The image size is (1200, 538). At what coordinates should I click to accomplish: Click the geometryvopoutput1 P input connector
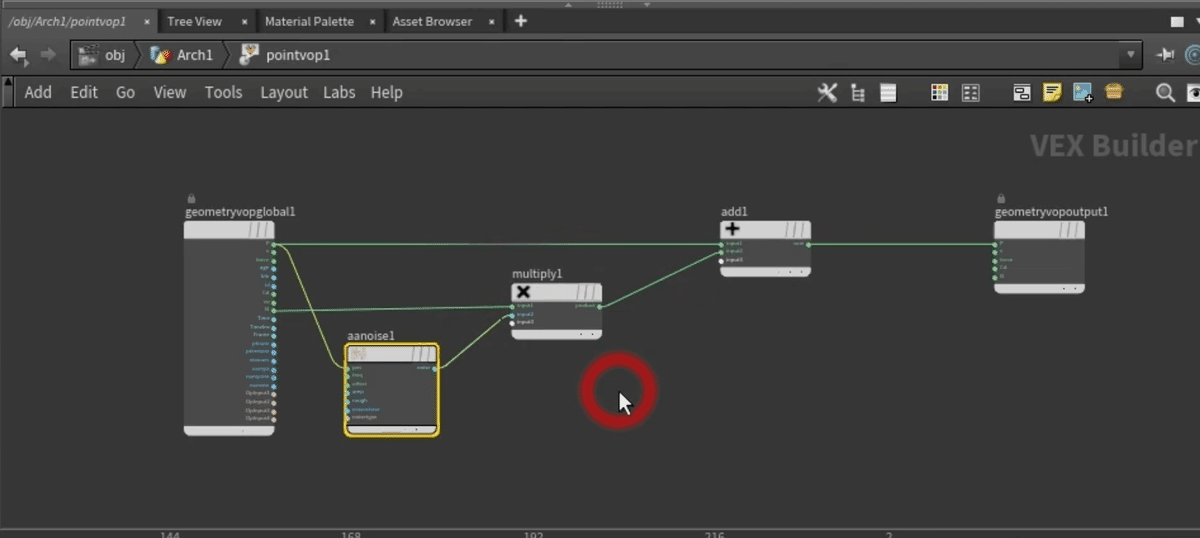pos(996,244)
